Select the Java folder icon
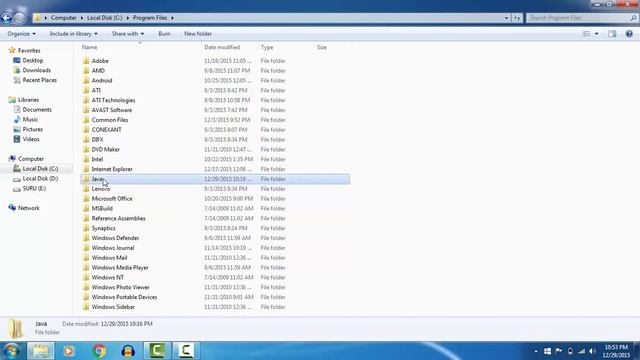 click(x=86, y=179)
